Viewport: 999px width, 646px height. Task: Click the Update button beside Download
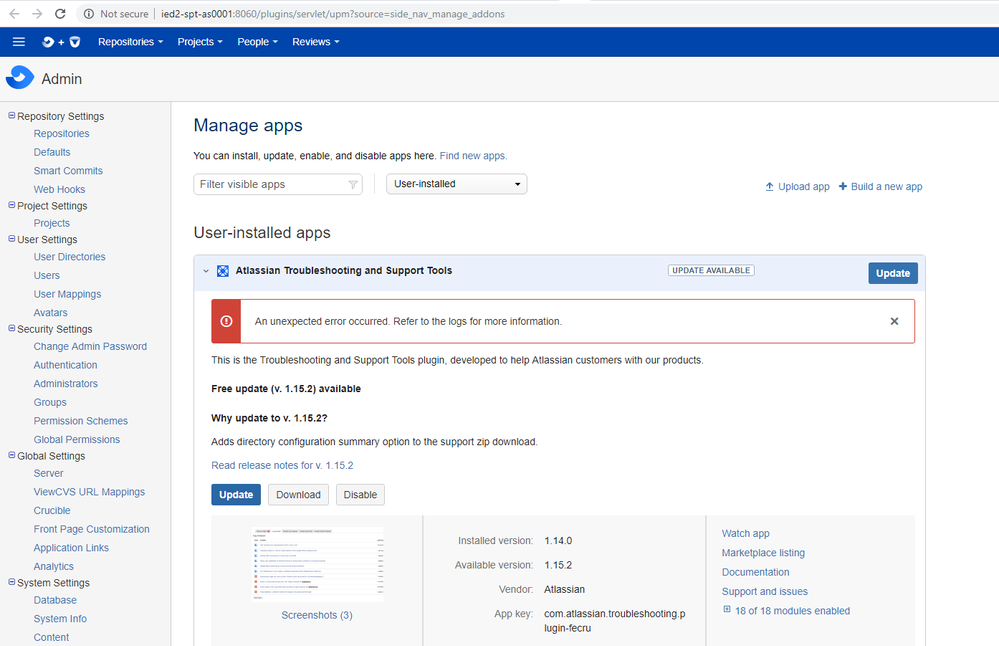(x=236, y=495)
